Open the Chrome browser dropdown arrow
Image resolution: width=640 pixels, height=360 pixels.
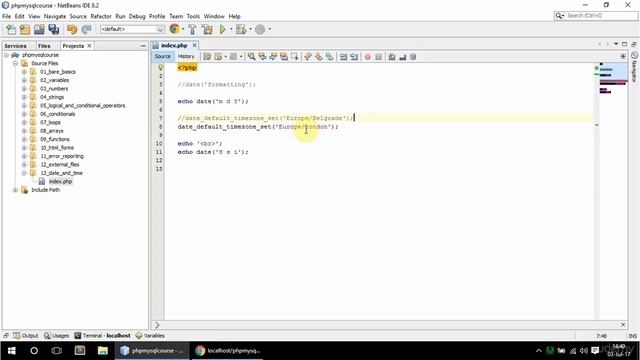coord(182,29)
